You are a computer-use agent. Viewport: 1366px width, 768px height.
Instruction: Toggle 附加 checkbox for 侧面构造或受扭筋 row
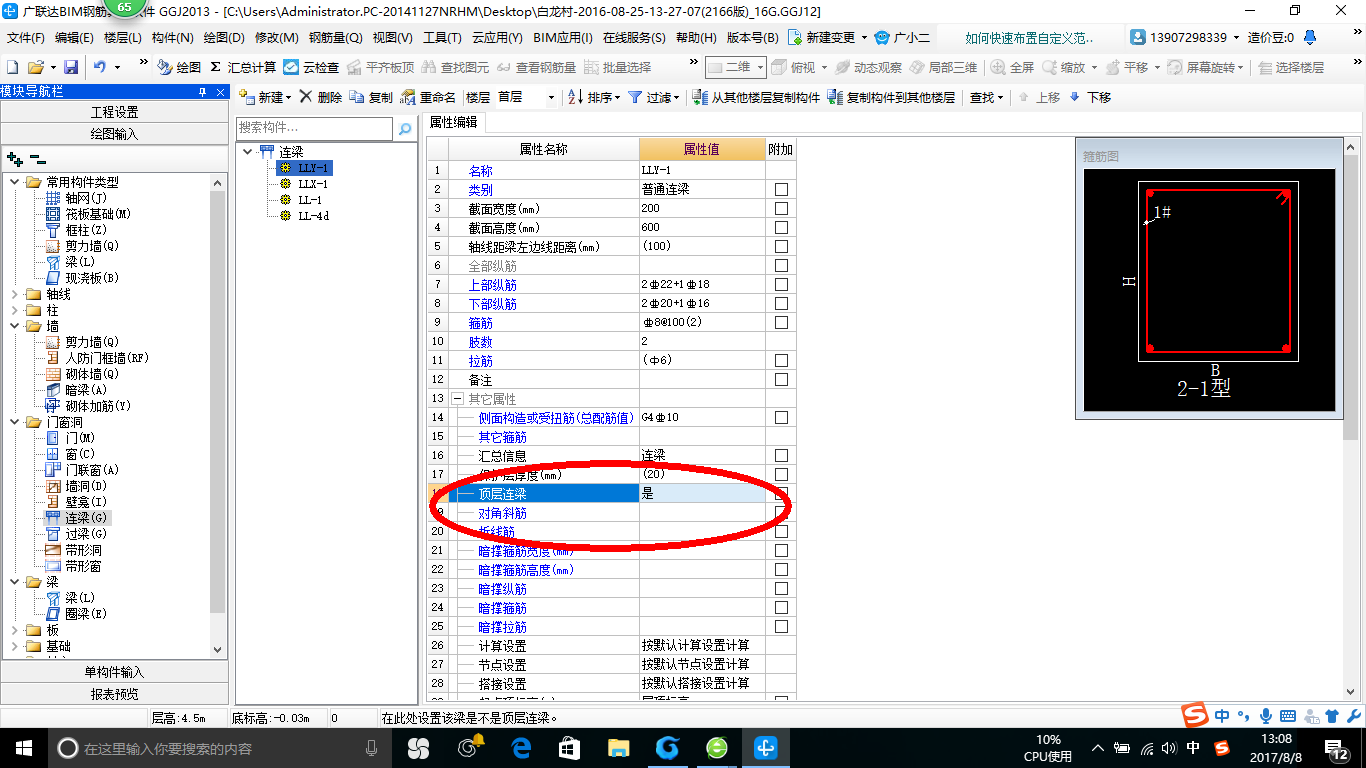(781, 417)
